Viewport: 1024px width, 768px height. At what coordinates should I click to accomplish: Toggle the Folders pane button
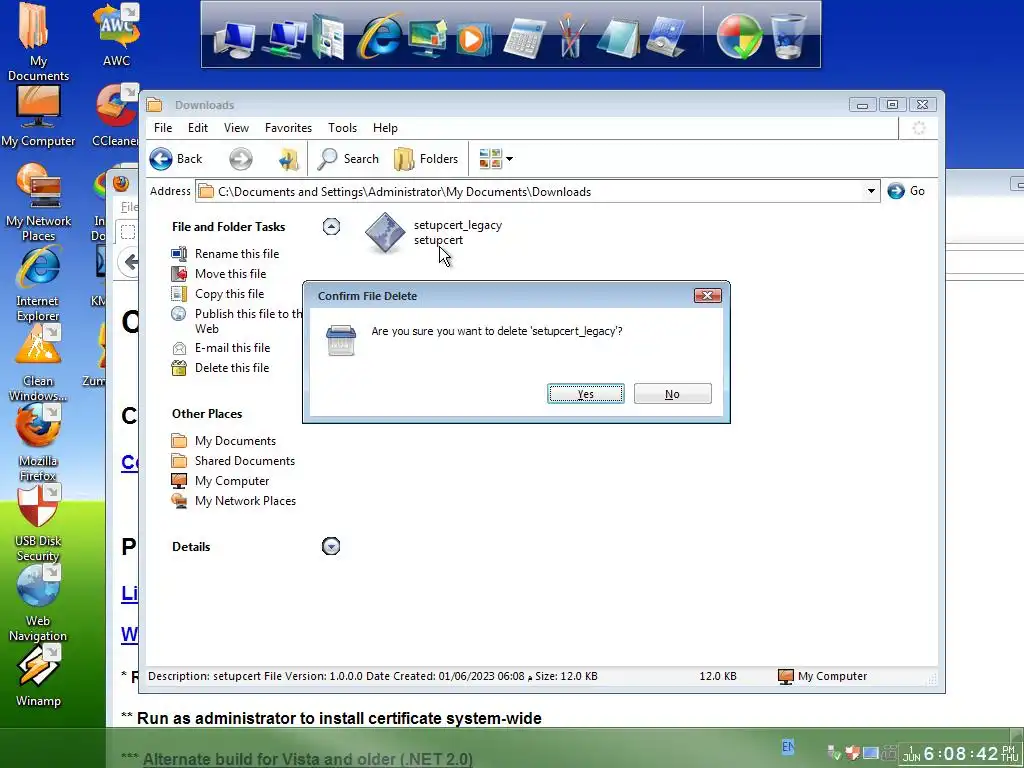426,159
